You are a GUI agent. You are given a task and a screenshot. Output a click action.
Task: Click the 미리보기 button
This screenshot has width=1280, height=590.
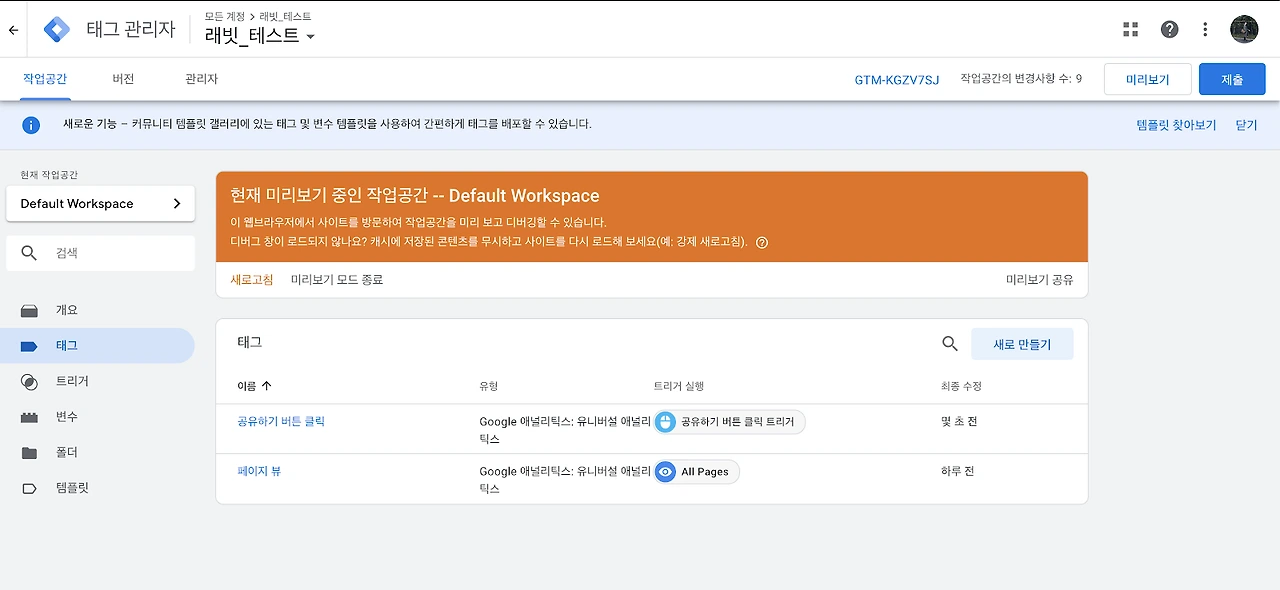click(1147, 79)
